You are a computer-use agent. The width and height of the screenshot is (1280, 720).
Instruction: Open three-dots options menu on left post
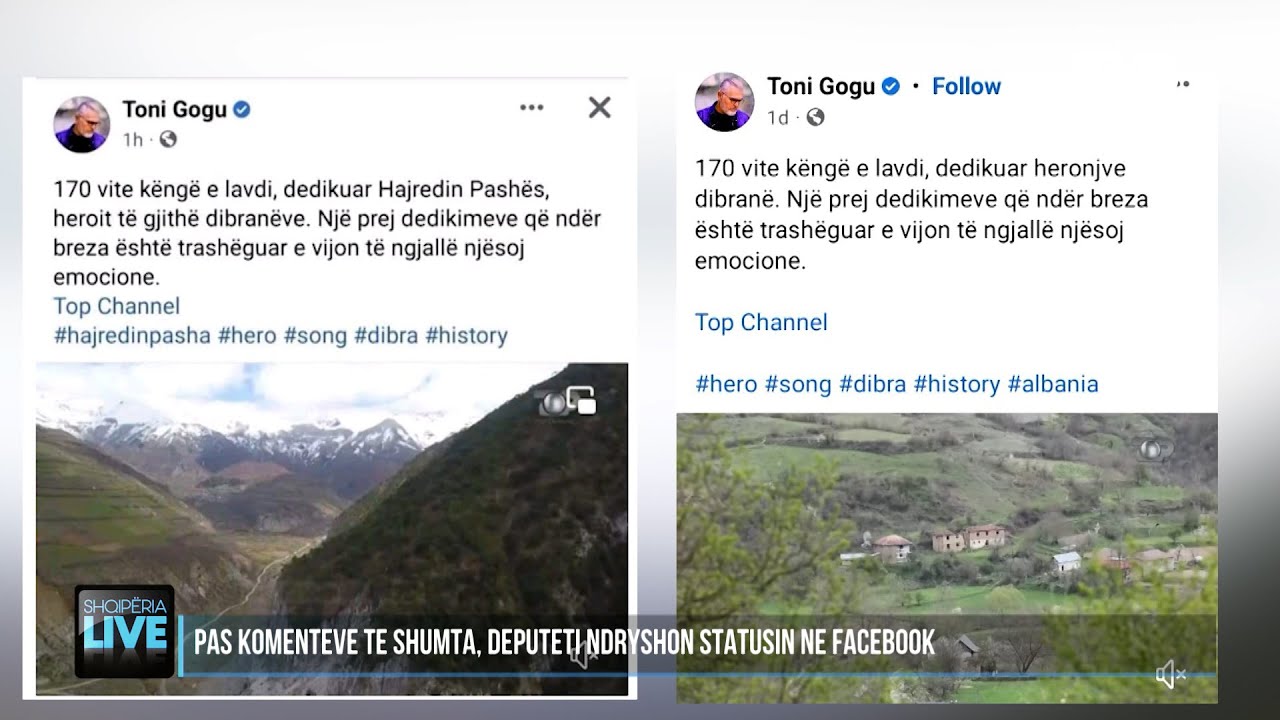[x=531, y=108]
